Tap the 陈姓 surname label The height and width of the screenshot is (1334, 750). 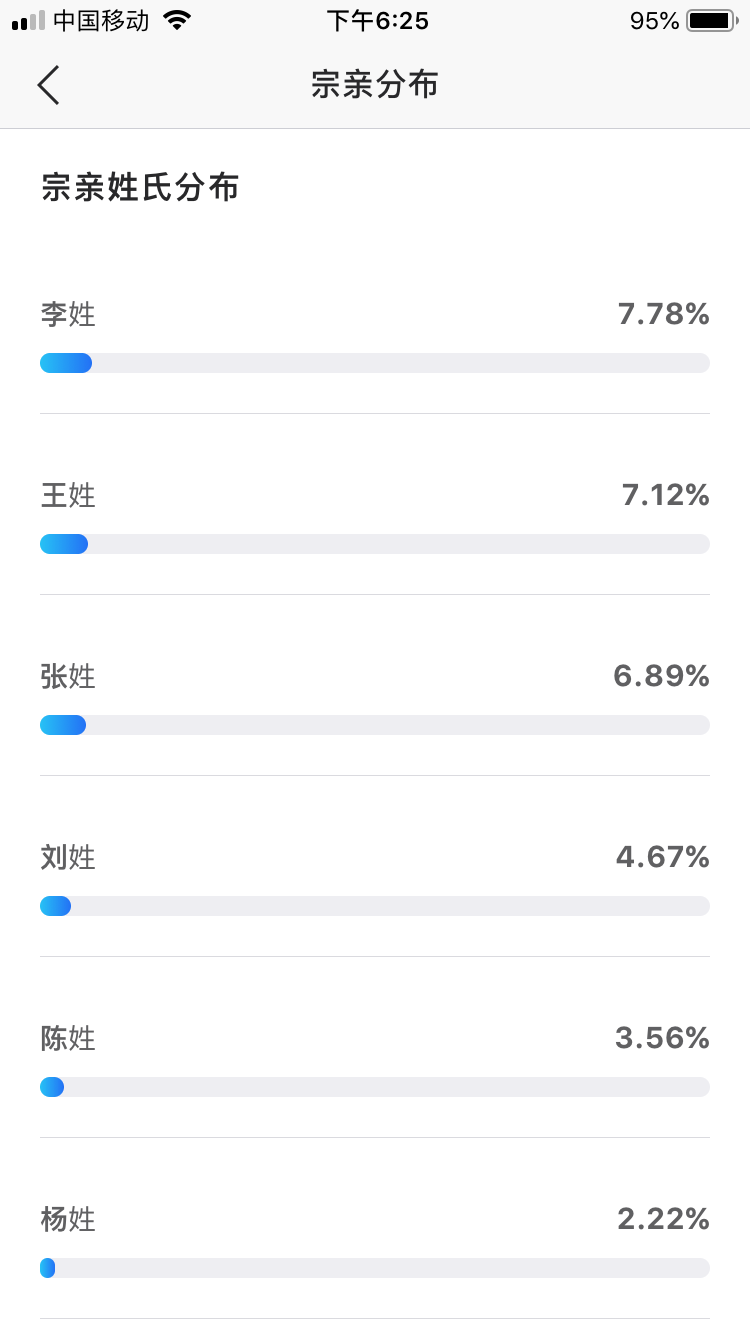click(68, 1039)
